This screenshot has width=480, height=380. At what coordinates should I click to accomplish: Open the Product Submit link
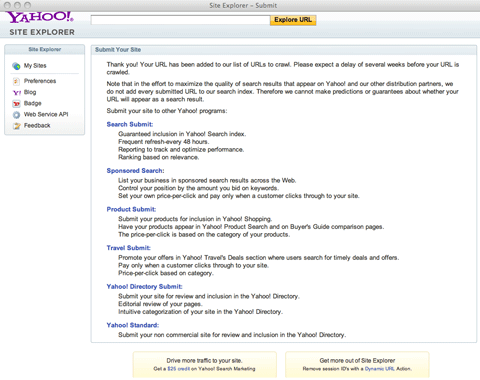click(131, 209)
